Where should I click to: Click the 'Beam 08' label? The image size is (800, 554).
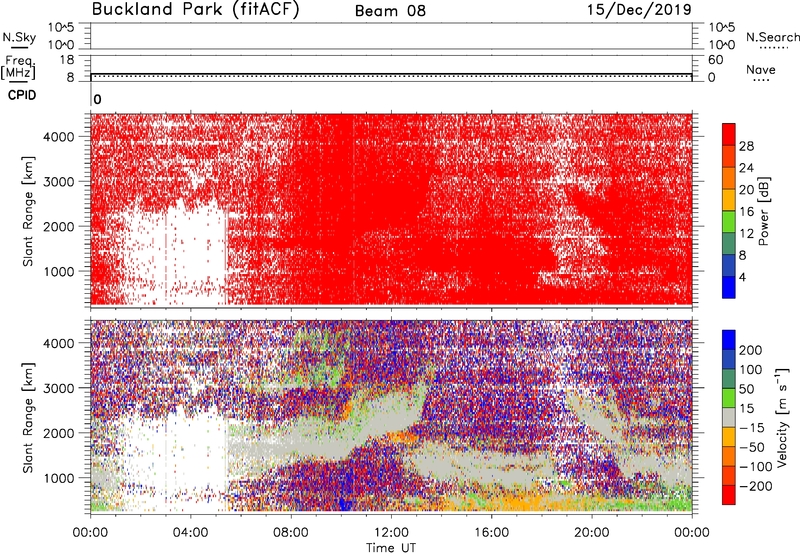pyautogui.click(x=390, y=11)
